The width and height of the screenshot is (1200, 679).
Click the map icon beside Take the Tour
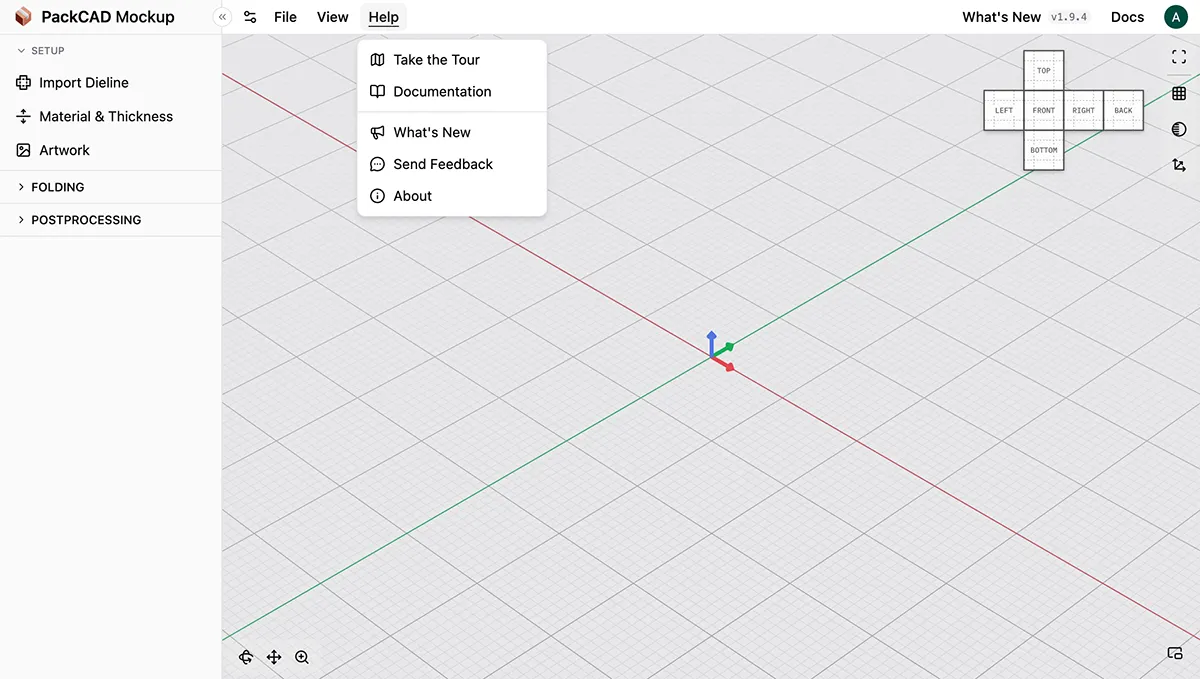pos(377,60)
